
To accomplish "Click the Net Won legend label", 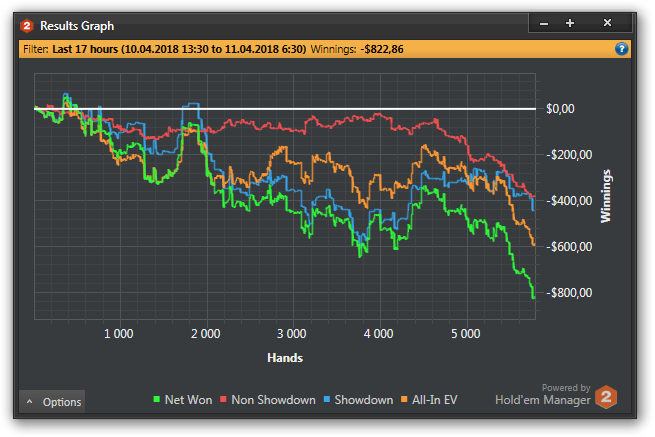I will coord(188,400).
